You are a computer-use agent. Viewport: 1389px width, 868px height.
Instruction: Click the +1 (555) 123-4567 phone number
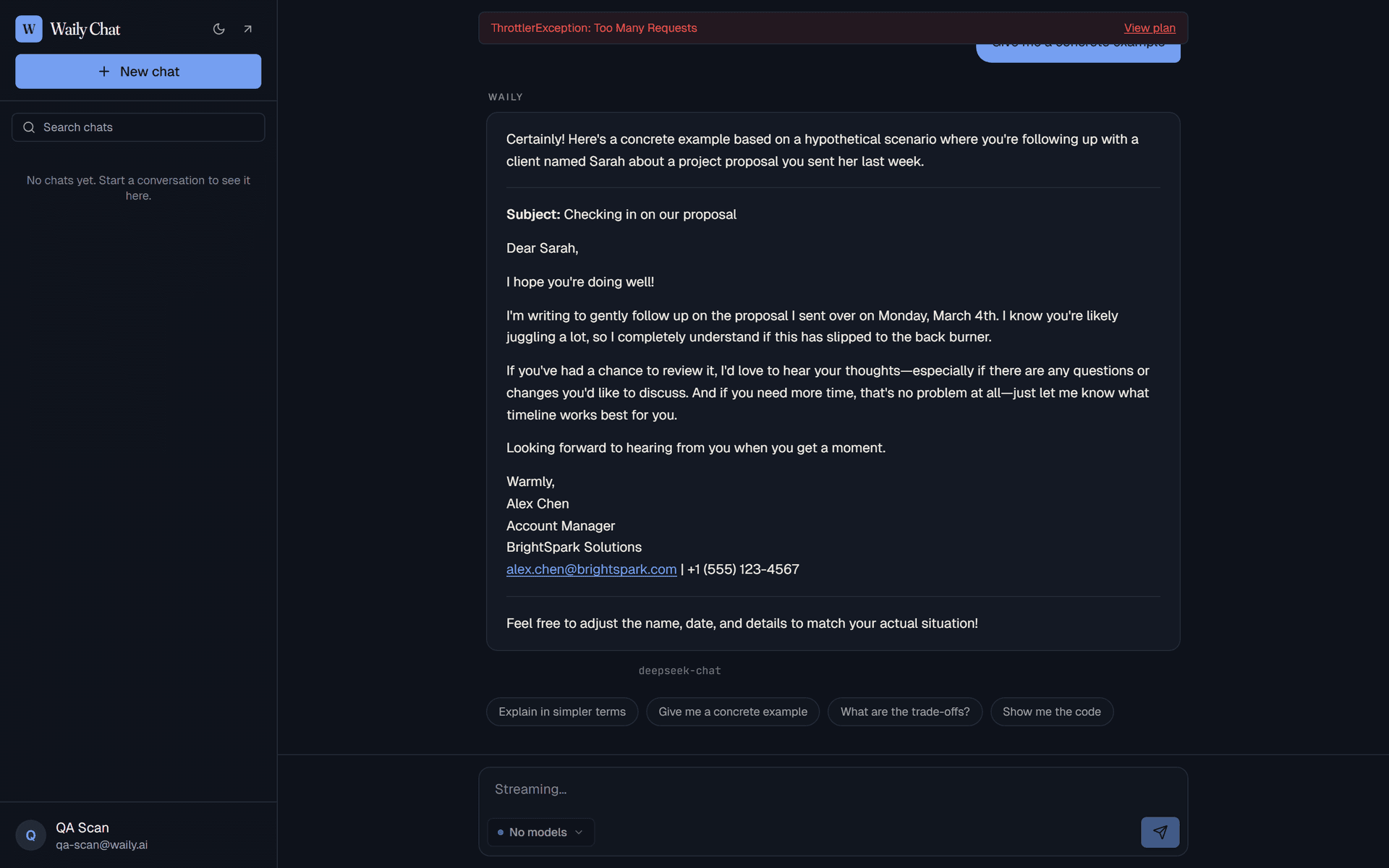pos(743,569)
